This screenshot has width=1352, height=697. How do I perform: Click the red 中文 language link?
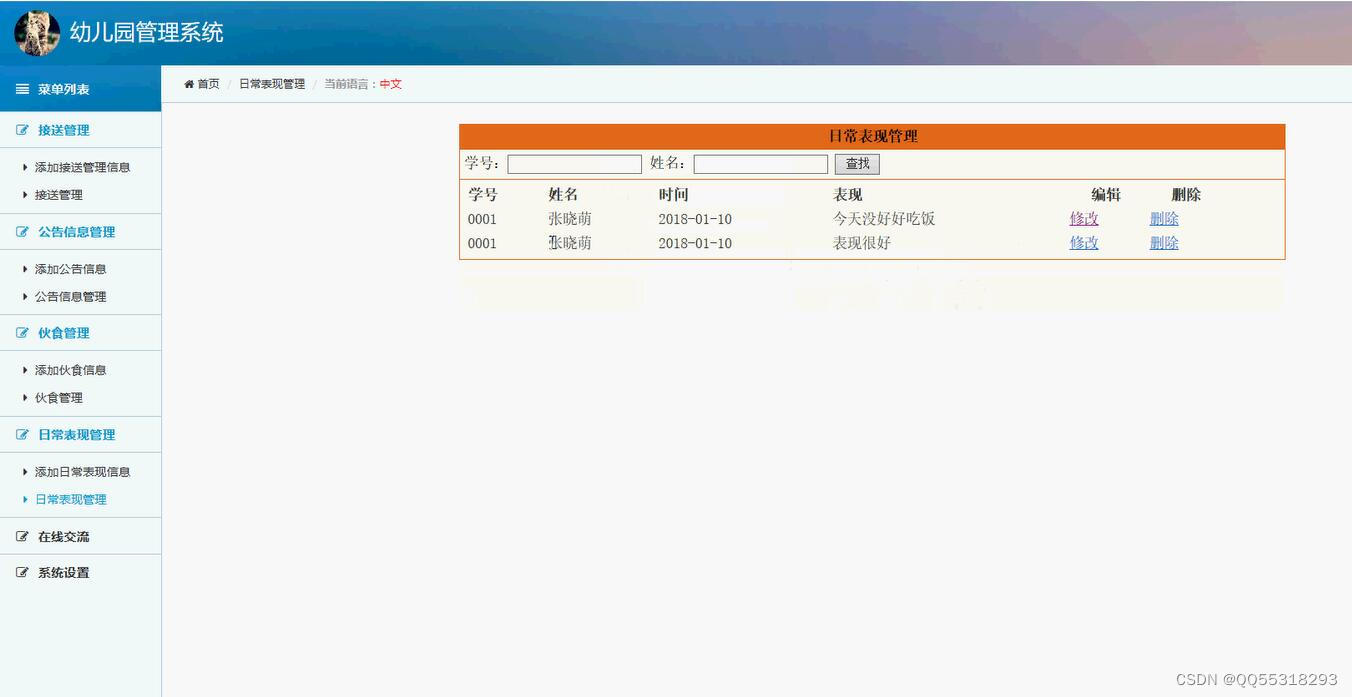point(391,84)
